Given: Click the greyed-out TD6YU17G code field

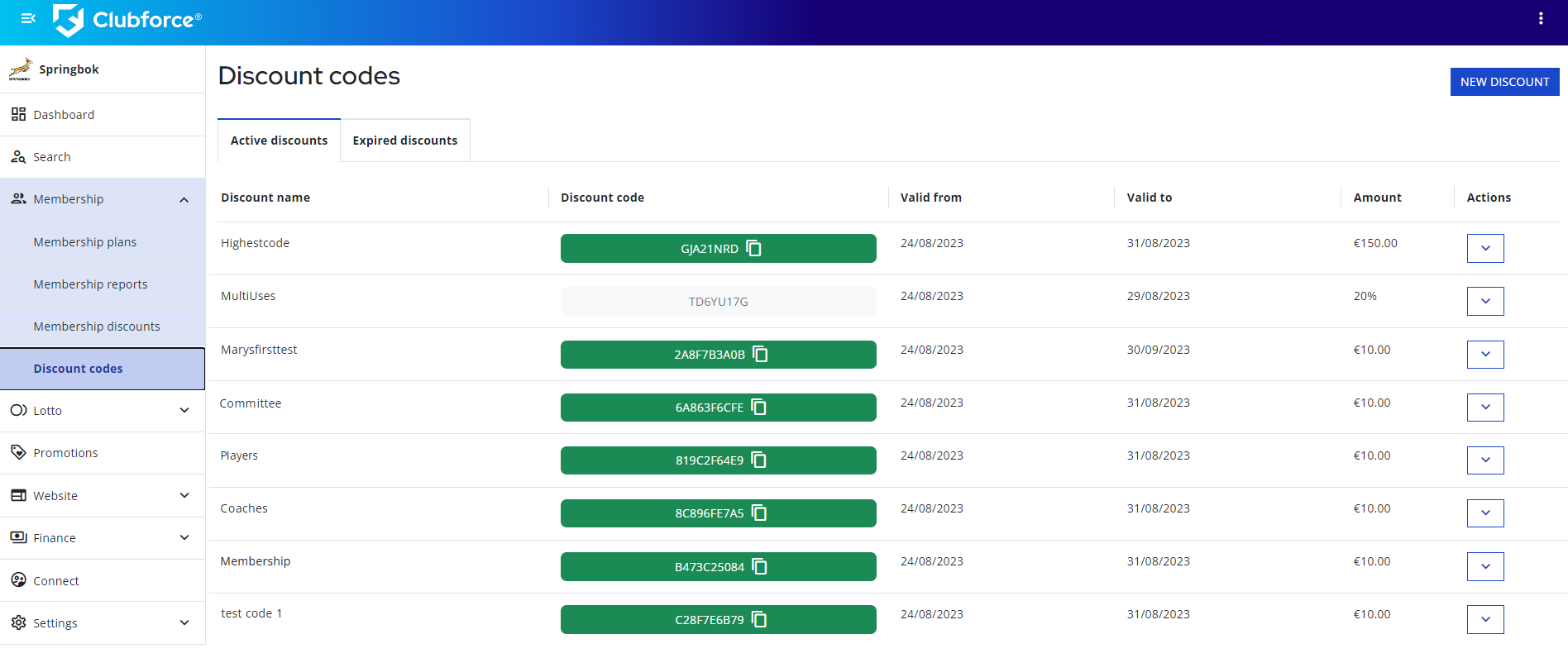Looking at the screenshot, I should [718, 302].
